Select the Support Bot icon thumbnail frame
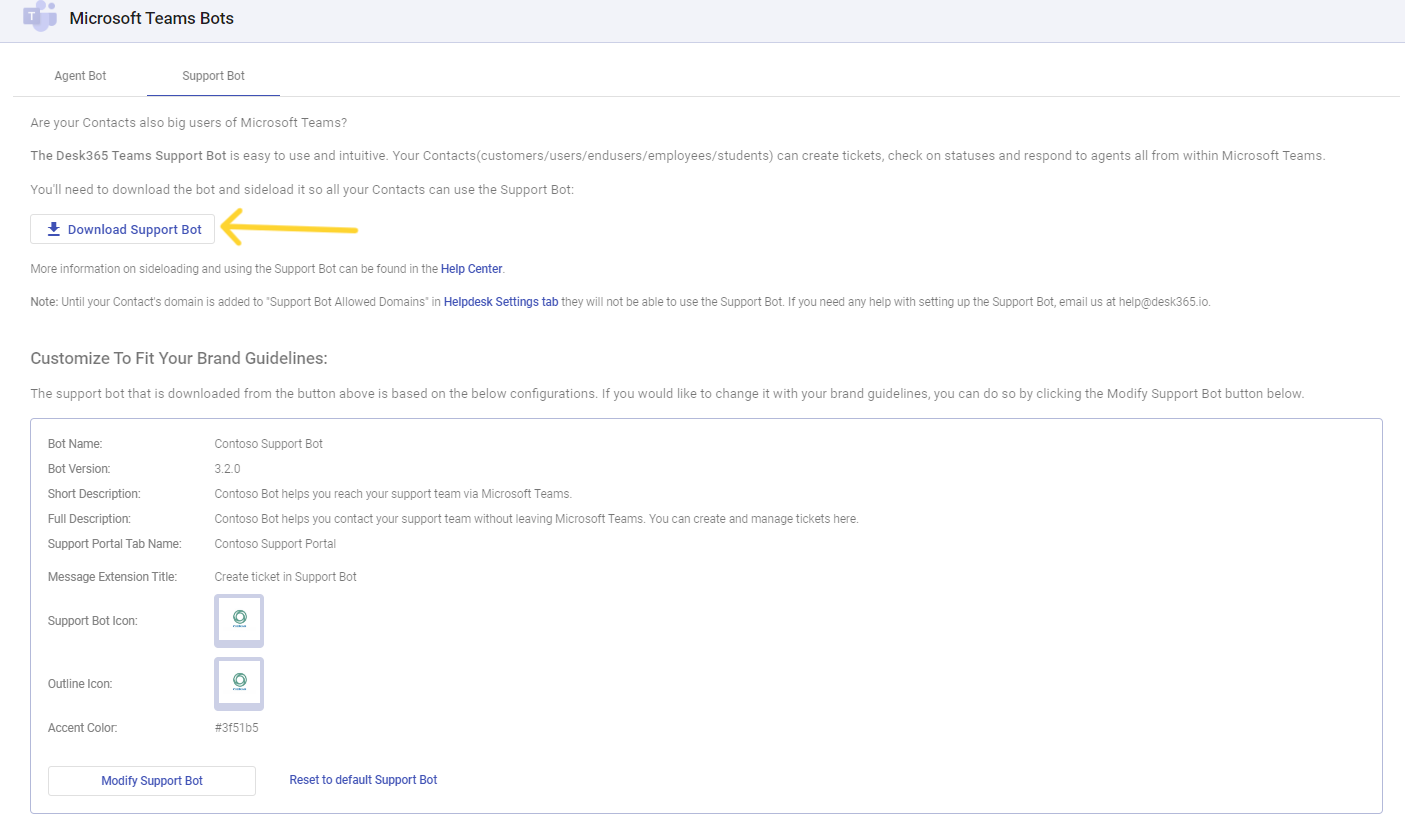The width and height of the screenshot is (1405, 827). click(x=238, y=620)
